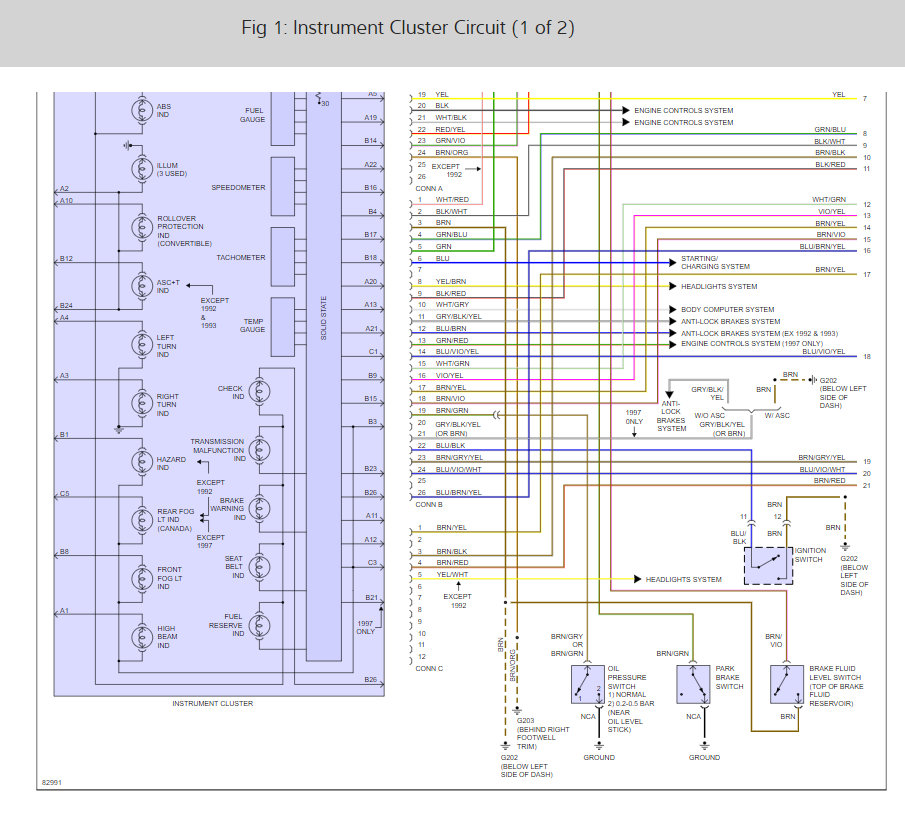Viewport: 905px width, 818px height.
Task: Click the figure title Instrument Cluster Circuit
Action: click(x=407, y=28)
